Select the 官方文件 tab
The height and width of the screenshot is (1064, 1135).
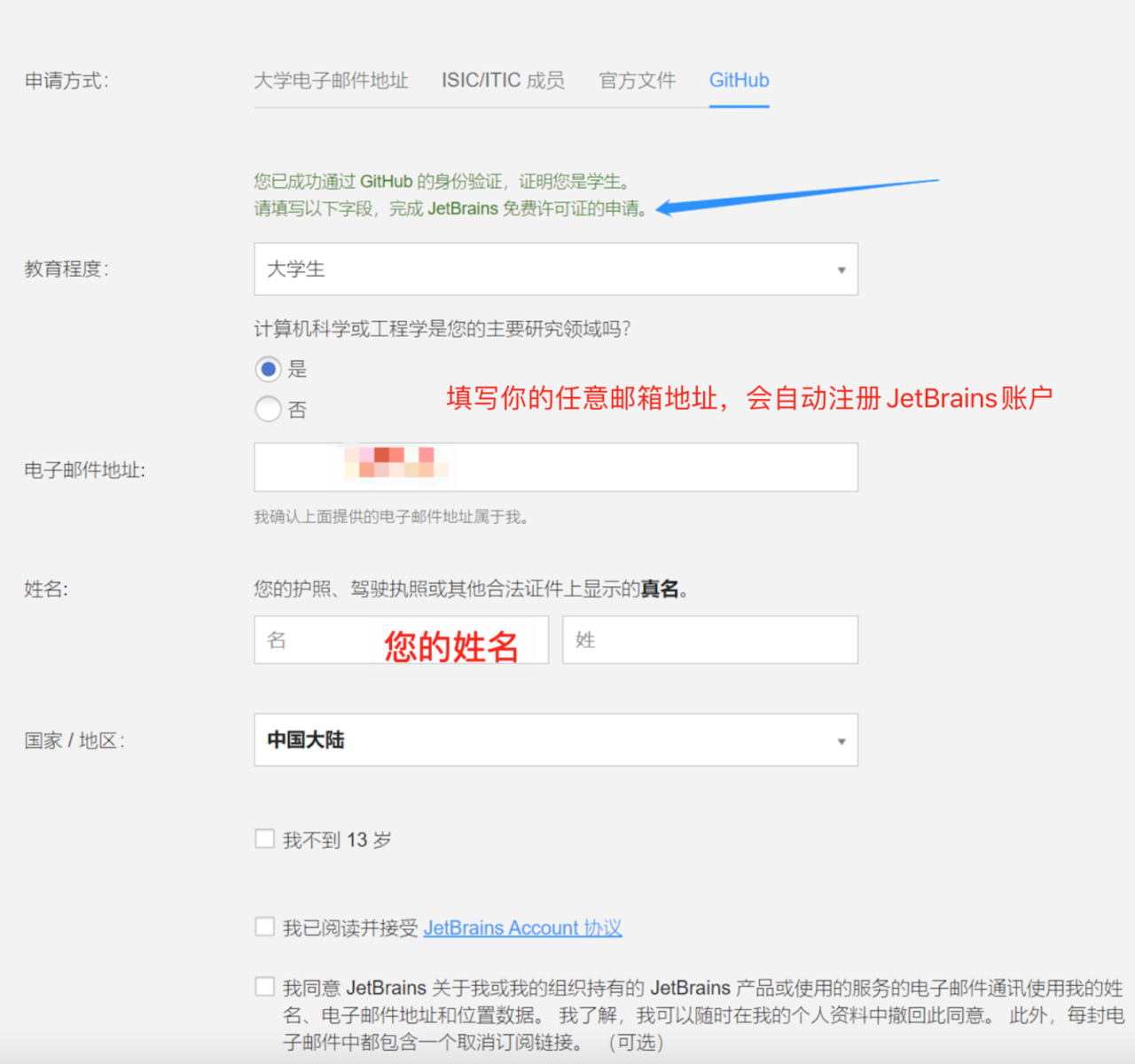click(637, 81)
